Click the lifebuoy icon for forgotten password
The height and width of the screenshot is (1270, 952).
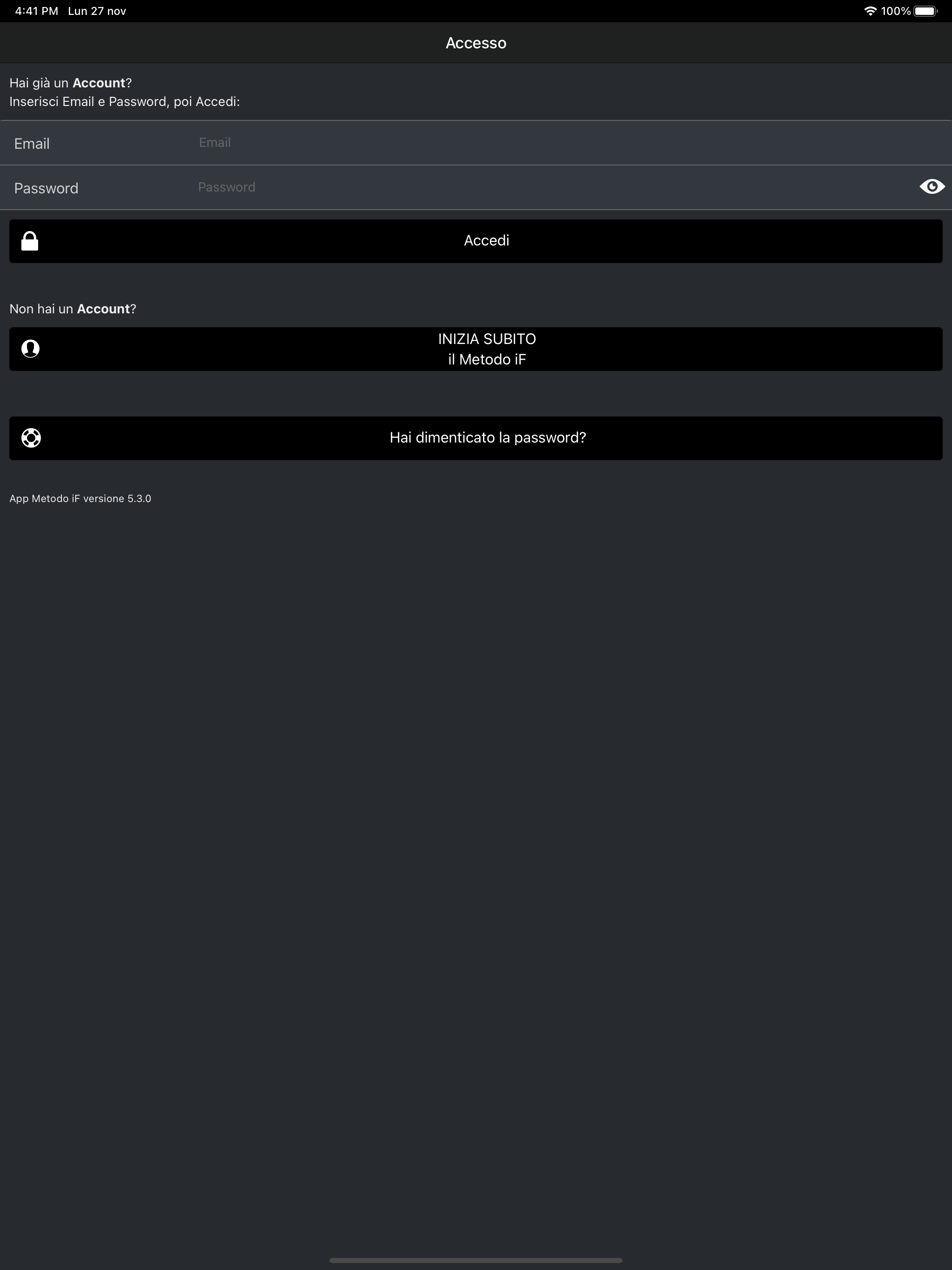(x=31, y=438)
